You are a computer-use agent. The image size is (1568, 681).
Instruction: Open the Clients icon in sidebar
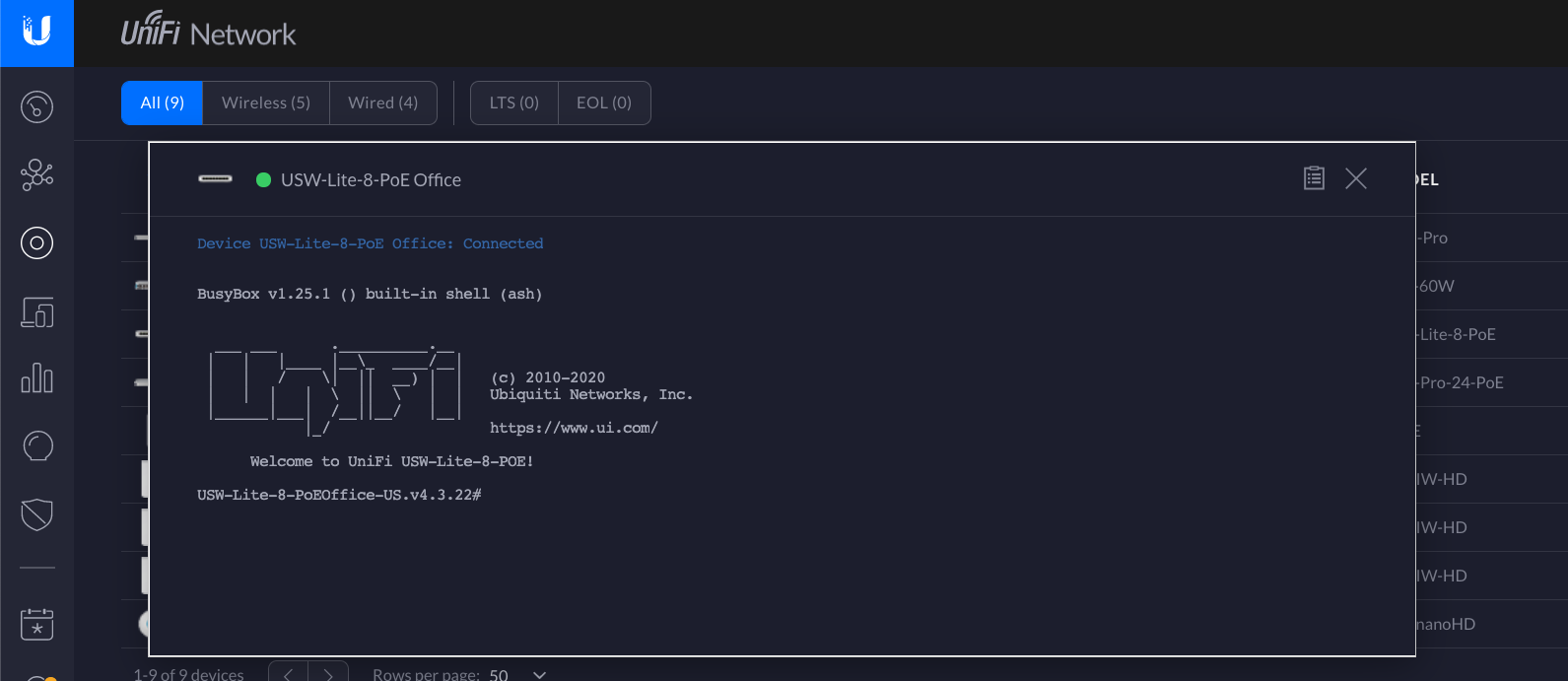click(x=36, y=312)
